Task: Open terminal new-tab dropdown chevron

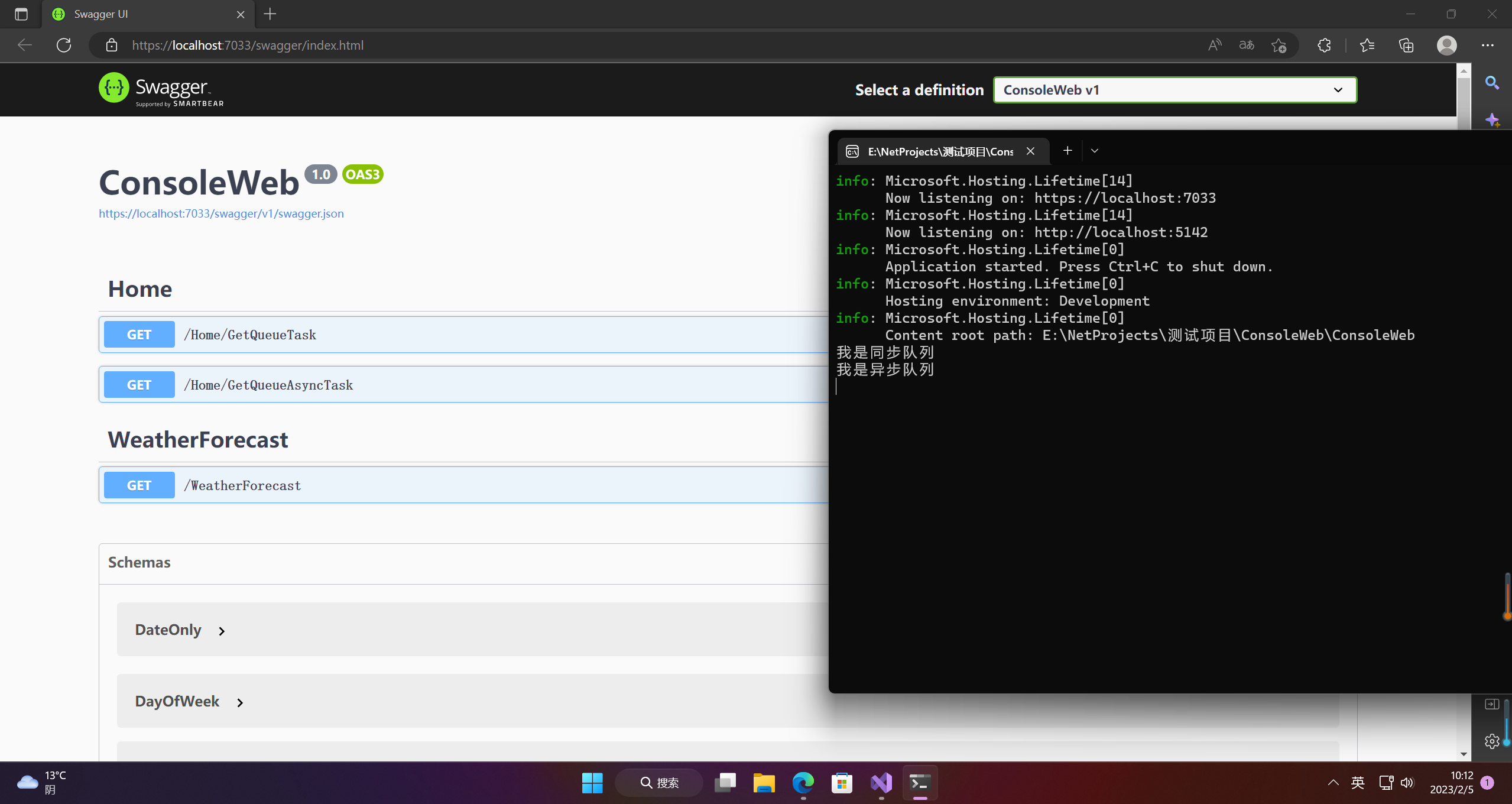Action: coord(1095,151)
